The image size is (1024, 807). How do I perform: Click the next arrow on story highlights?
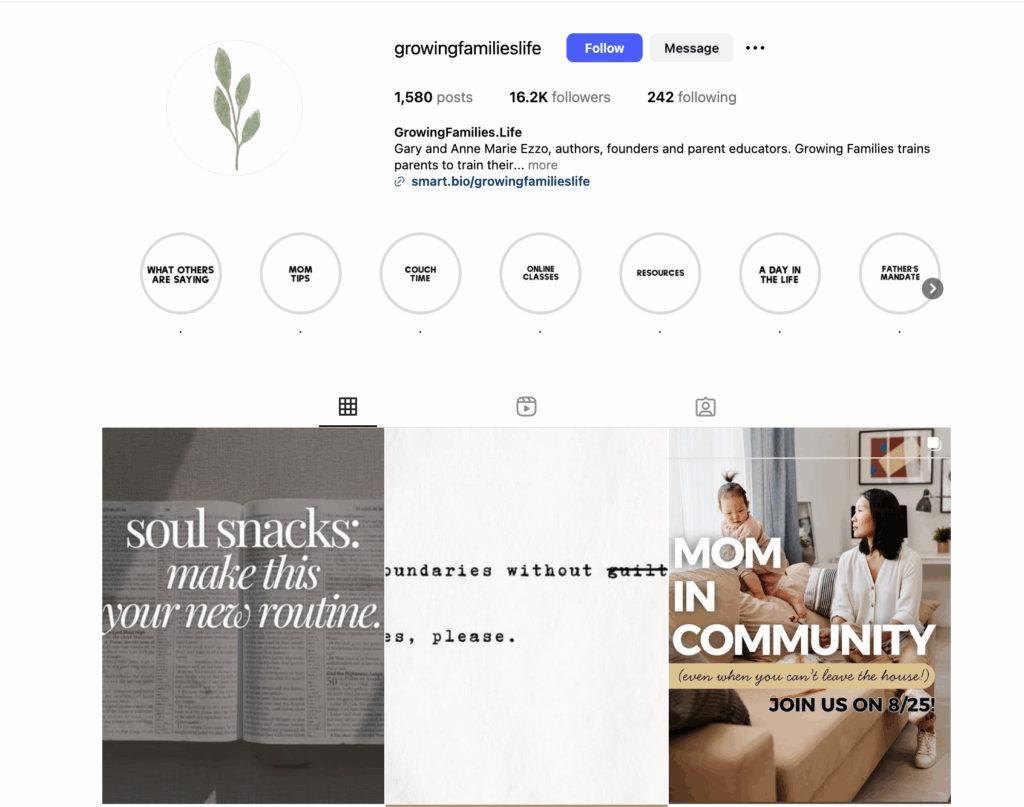pyautogui.click(x=933, y=289)
